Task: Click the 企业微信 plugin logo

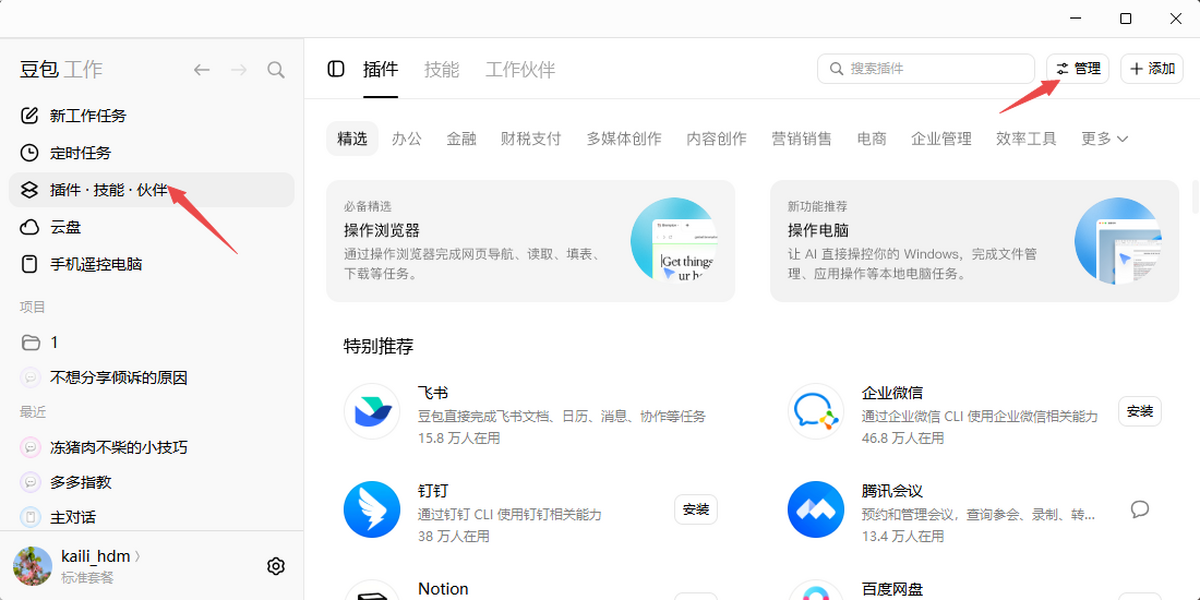Action: 816,411
